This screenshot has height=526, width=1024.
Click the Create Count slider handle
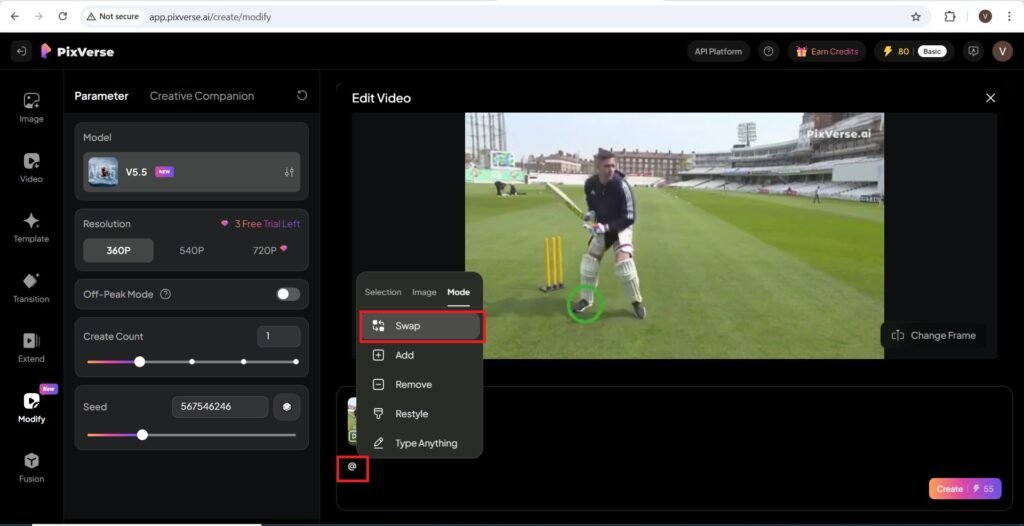(140, 362)
